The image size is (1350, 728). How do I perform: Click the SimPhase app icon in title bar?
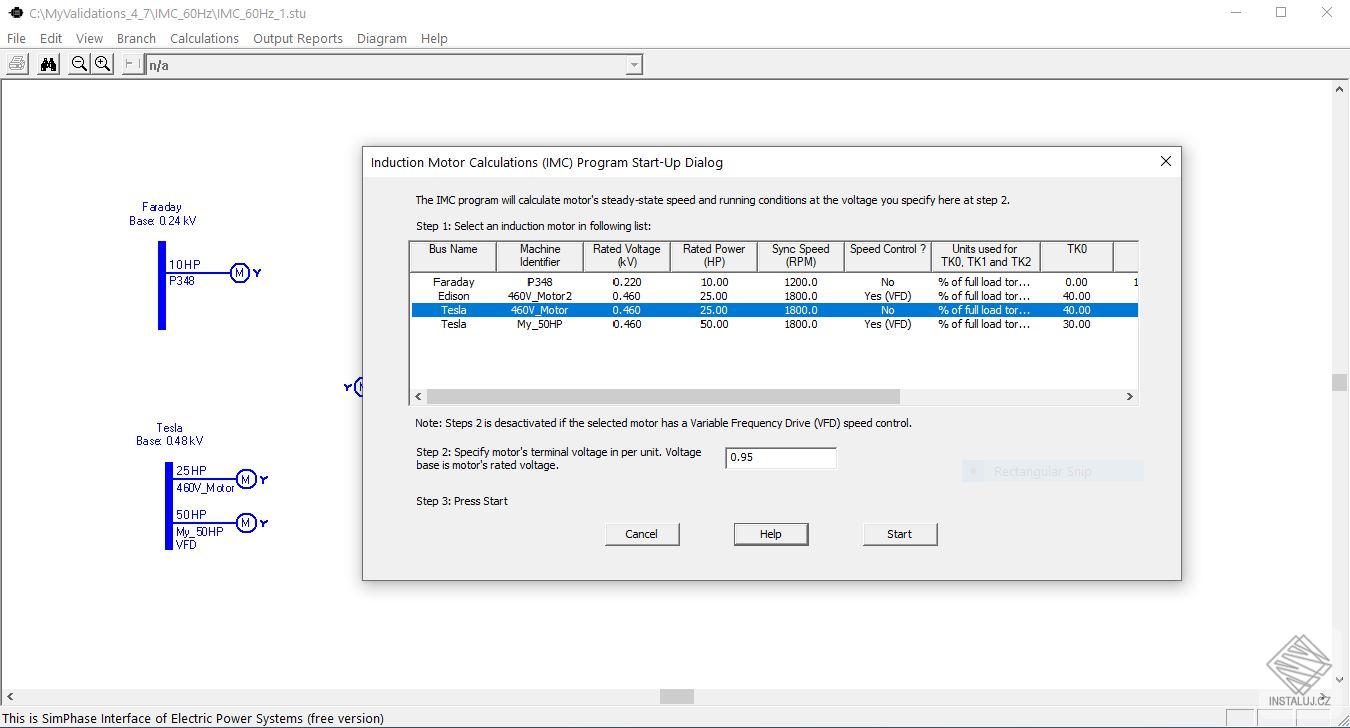pyautogui.click(x=16, y=13)
